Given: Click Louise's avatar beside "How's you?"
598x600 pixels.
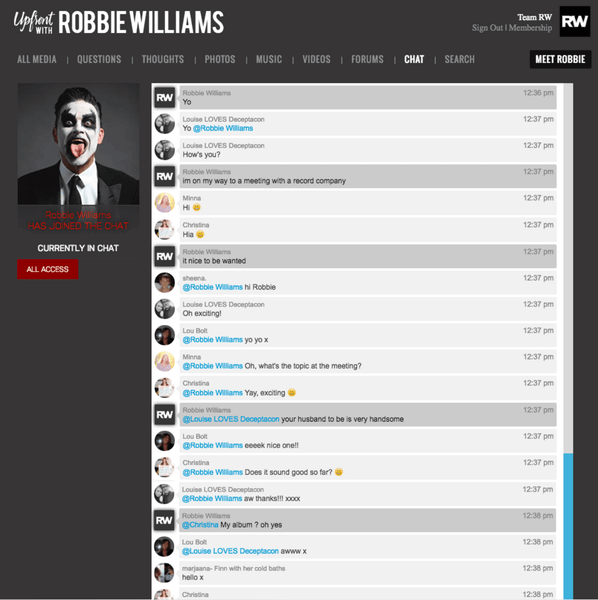Looking at the screenshot, I should pyautogui.click(x=165, y=150).
